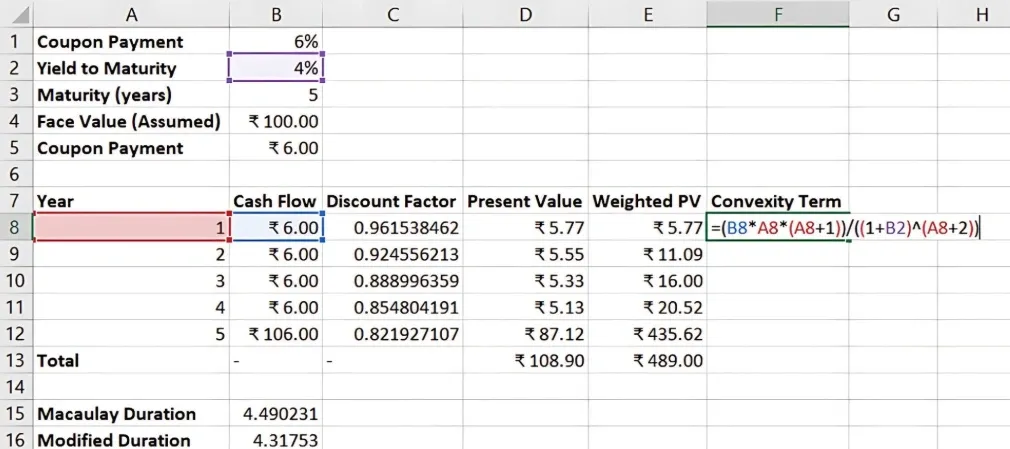The image size is (1010, 449).
Task: Click the Discount Factor column title cell
Action: coord(392,201)
